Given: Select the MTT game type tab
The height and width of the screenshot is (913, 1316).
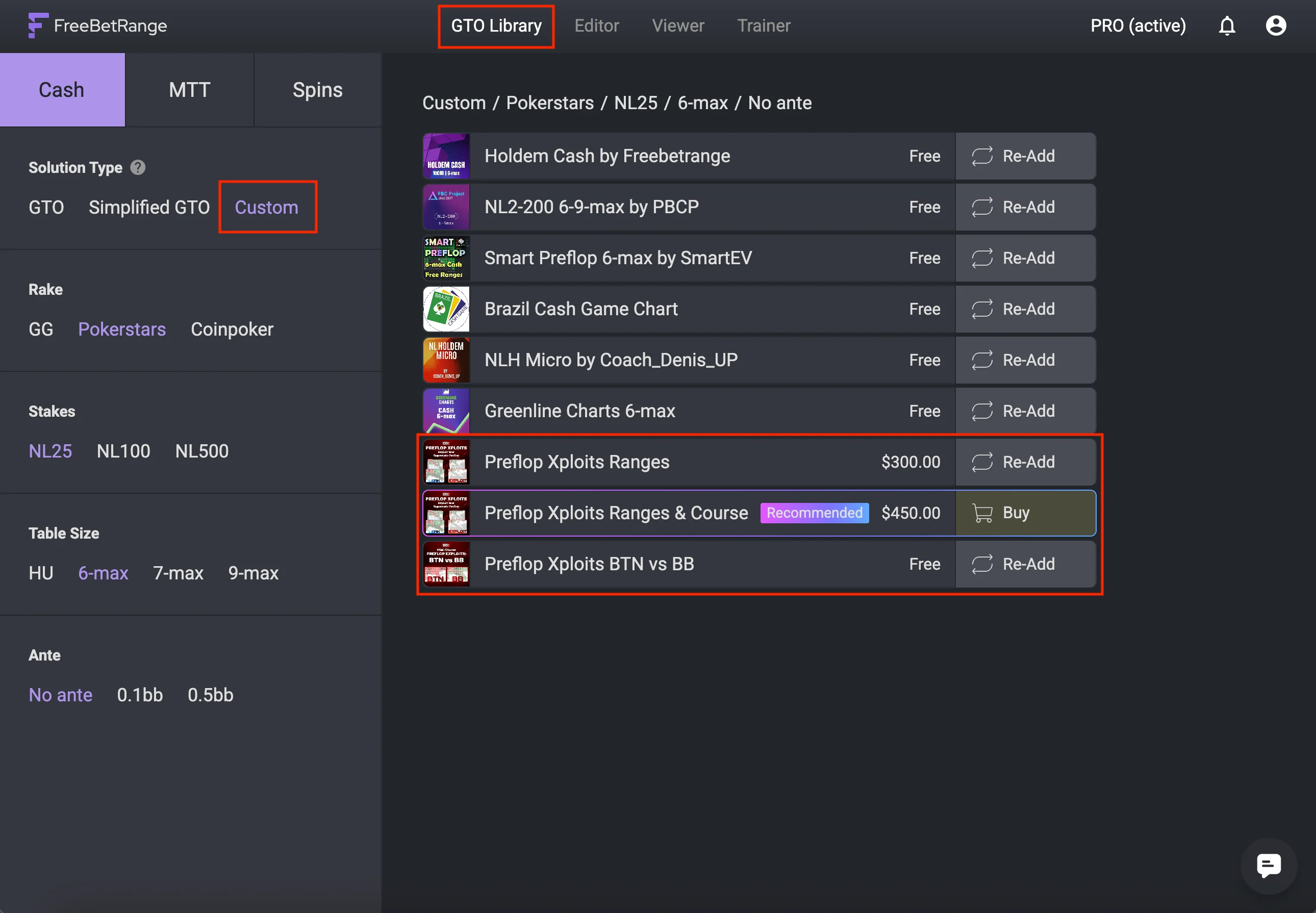Looking at the screenshot, I should (189, 90).
